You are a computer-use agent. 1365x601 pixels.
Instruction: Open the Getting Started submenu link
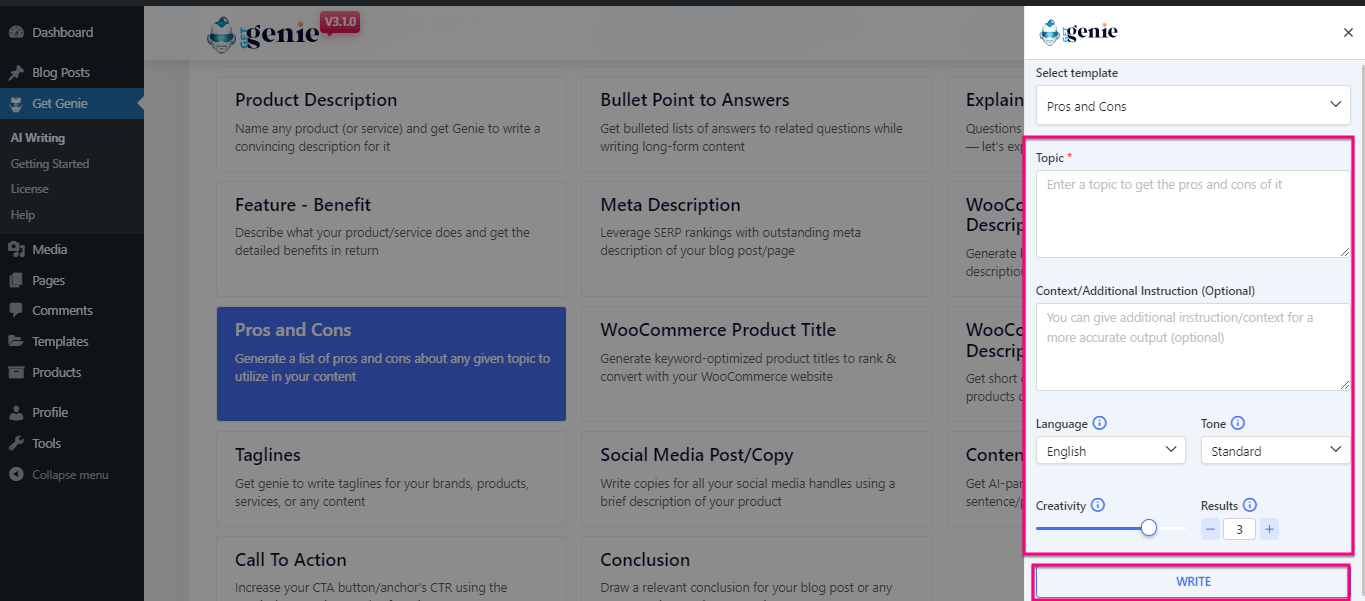(x=50, y=164)
